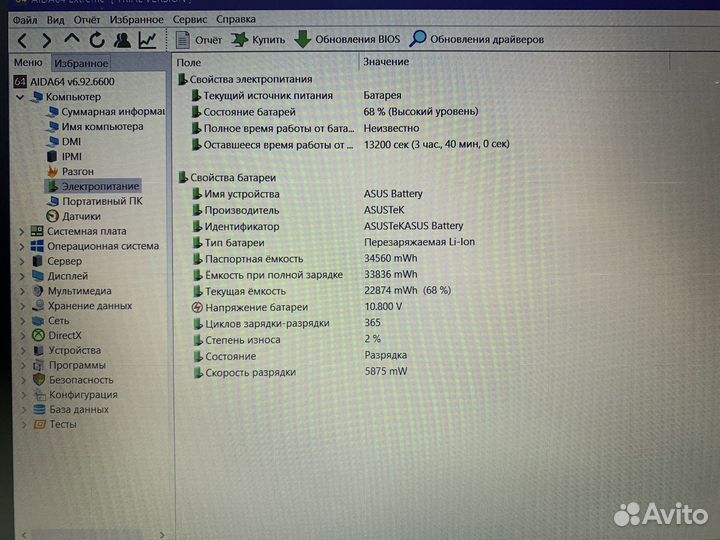Screen dimensions: 720x540
Task: Select Циклов зарядки-разрядки row
Action: point(287,323)
